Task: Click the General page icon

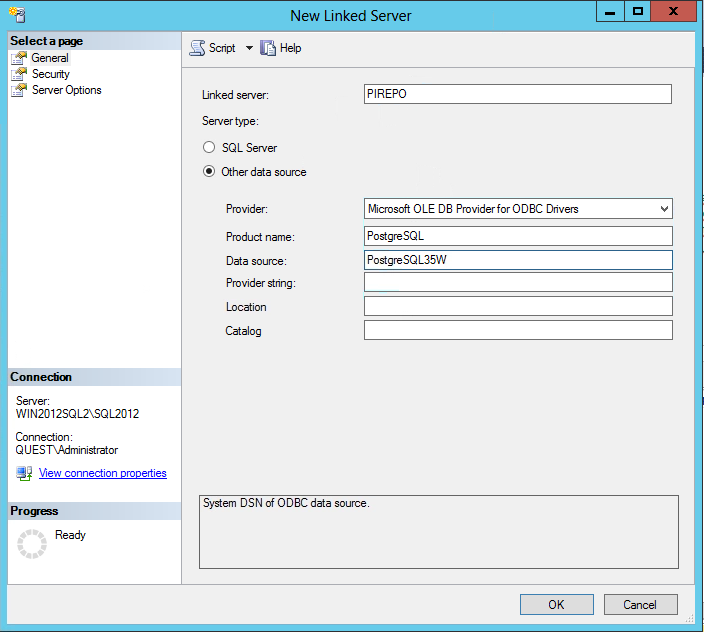Action: [18, 58]
